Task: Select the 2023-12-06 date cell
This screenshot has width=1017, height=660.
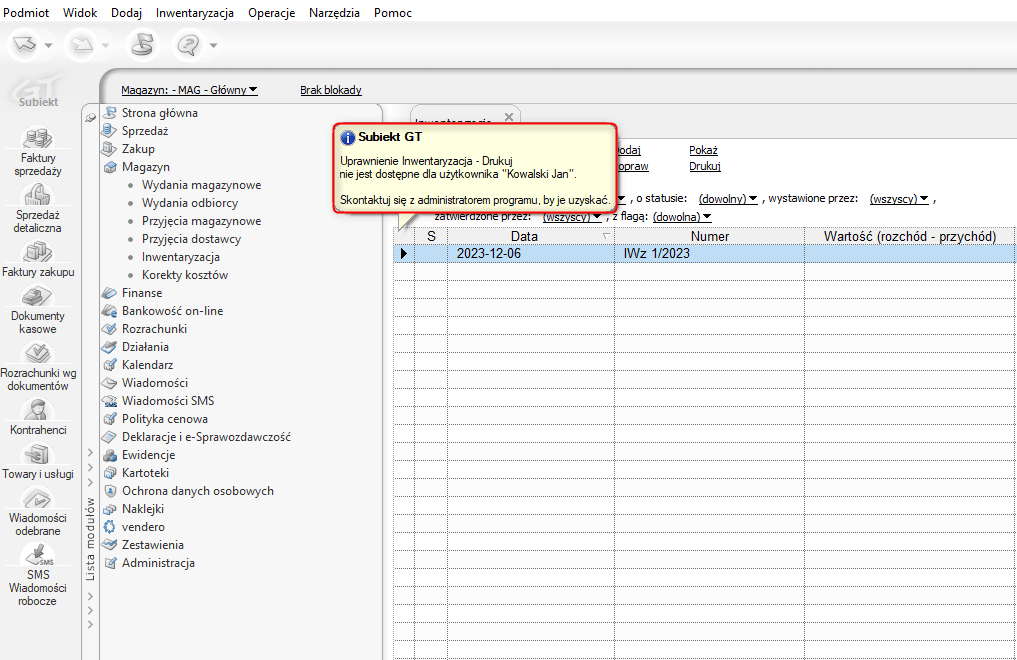Action: [531, 253]
